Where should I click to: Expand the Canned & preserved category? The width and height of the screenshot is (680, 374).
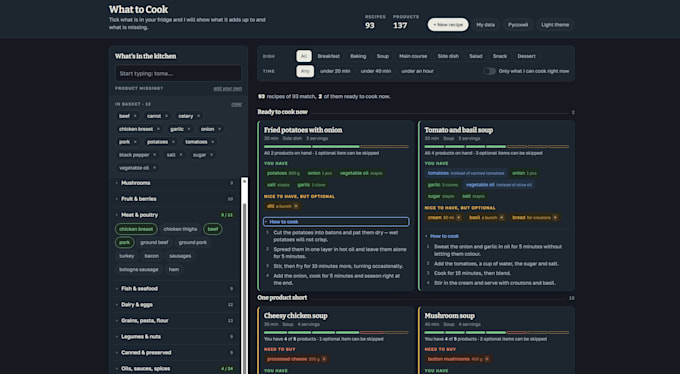(175, 353)
